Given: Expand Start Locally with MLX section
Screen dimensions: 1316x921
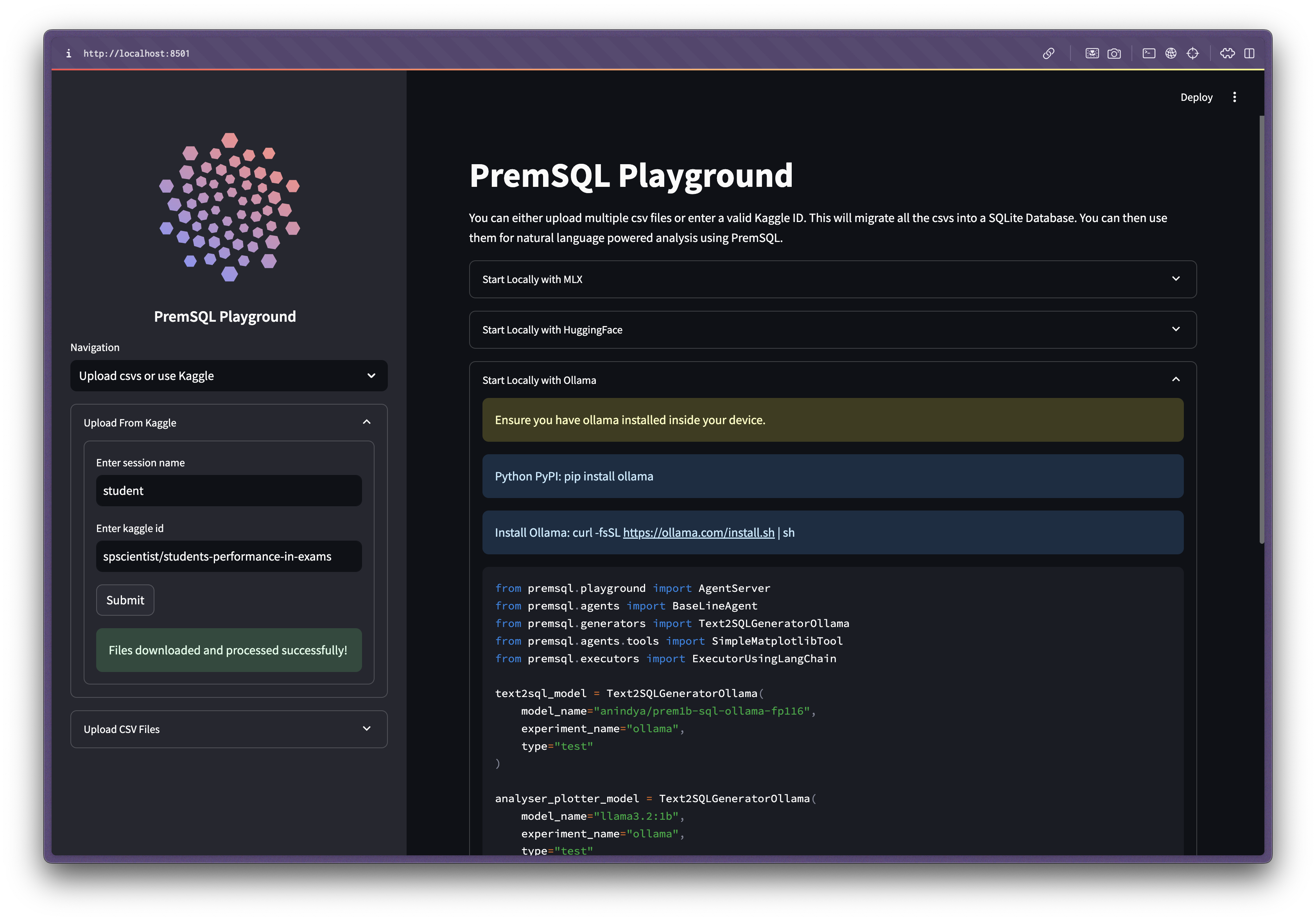Looking at the screenshot, I should pyautogui.click(x=832, y=279).
